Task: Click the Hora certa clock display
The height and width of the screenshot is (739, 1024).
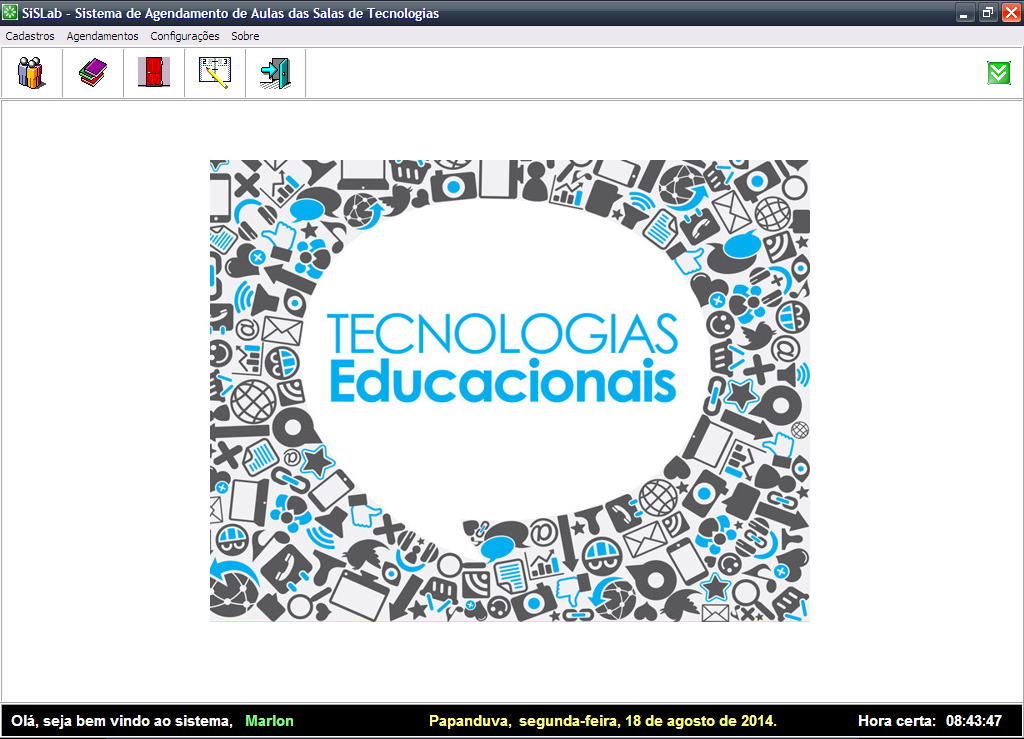Action: pyautogui.click(x=929, y=720)
